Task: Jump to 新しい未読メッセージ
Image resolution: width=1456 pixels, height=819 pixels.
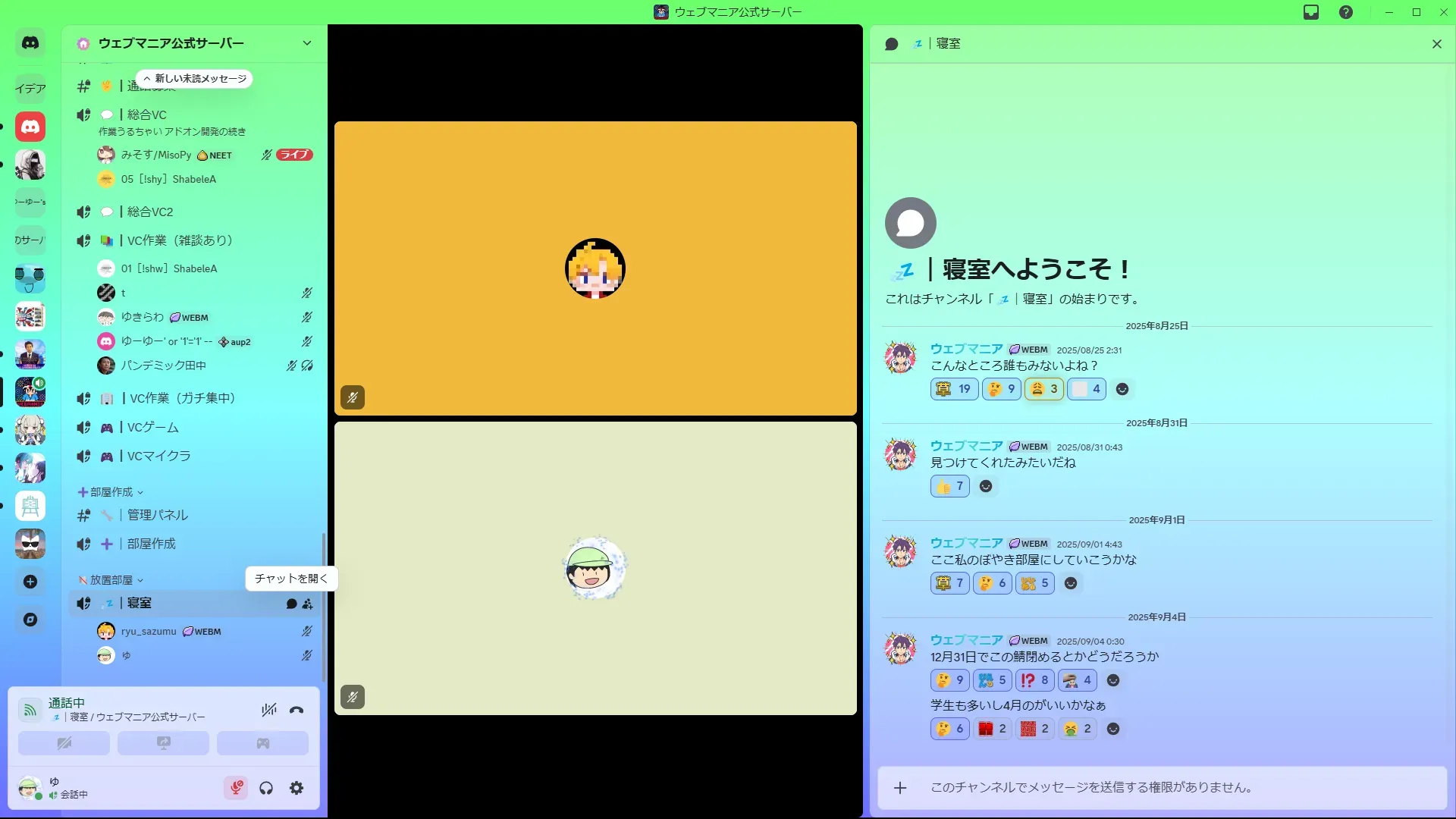Action: pos(195,79)
